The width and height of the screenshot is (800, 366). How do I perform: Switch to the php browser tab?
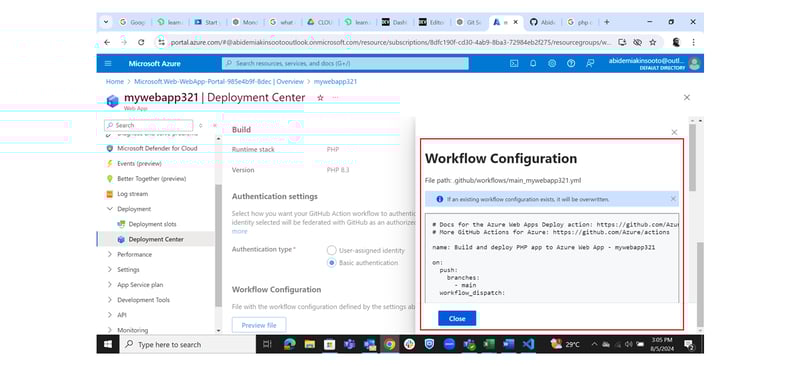tap(579, 22)
